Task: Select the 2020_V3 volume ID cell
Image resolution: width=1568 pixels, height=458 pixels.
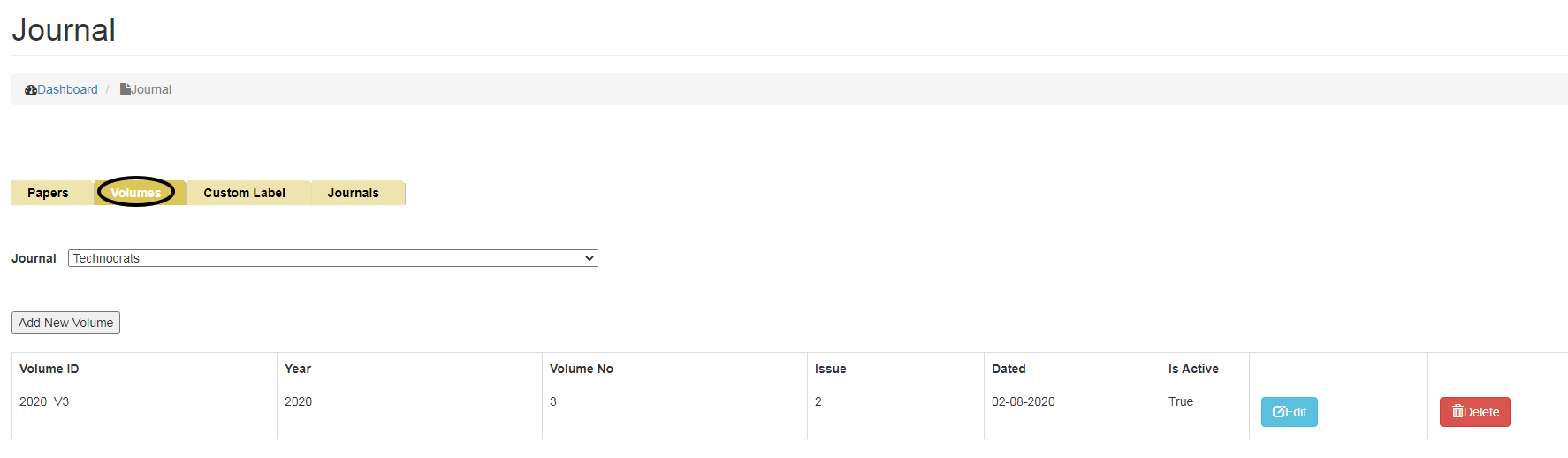Action: coord(44,401)
